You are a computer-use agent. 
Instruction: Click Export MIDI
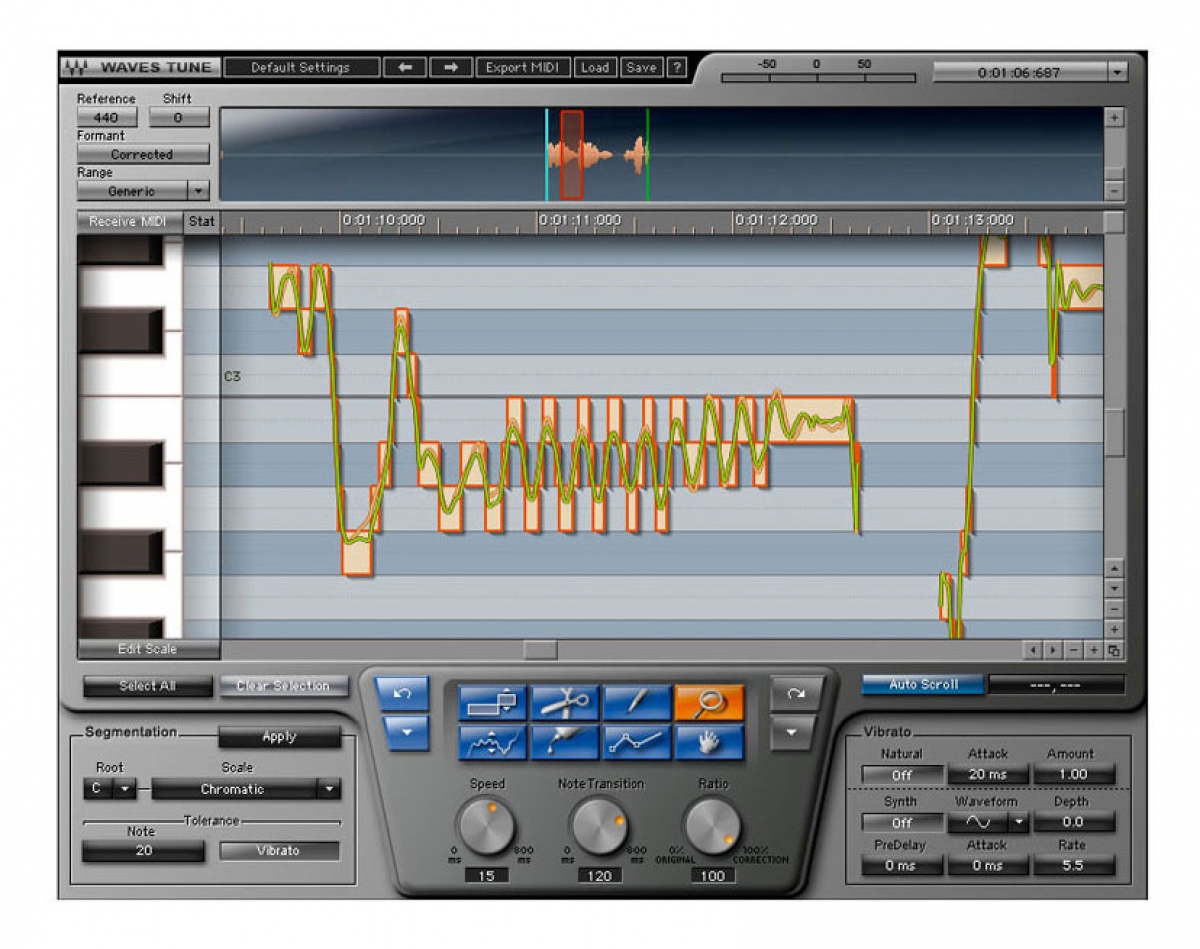522,68
